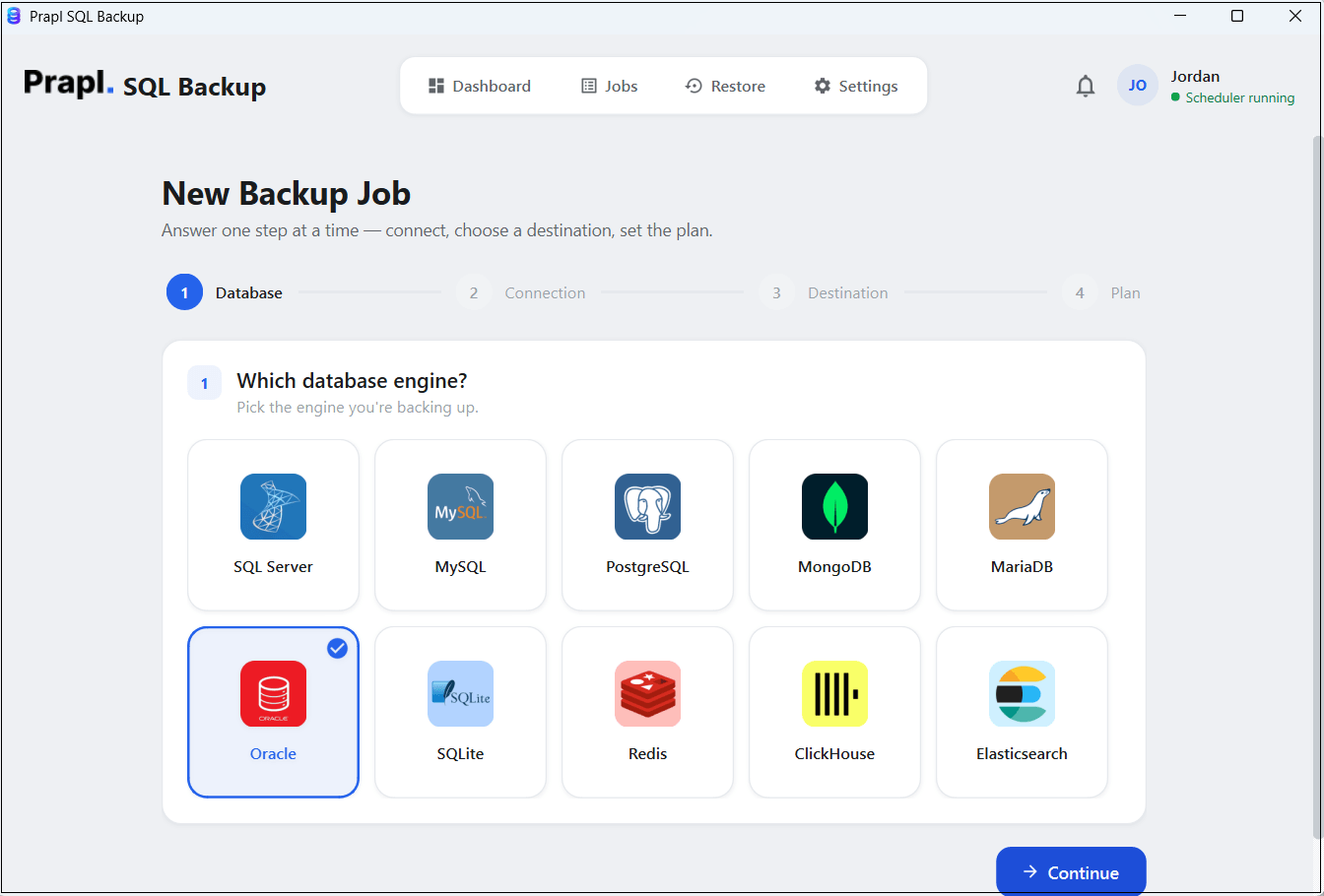
Task: Switch to the Jobs tab
Action: [x=610, y=87]
